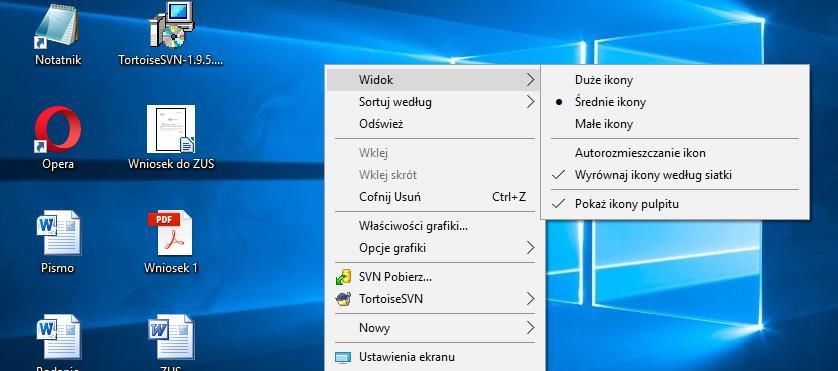Select the Wniosek do ZUS document icon
Screen dimensions: 838x371
[x=171, y=129]
